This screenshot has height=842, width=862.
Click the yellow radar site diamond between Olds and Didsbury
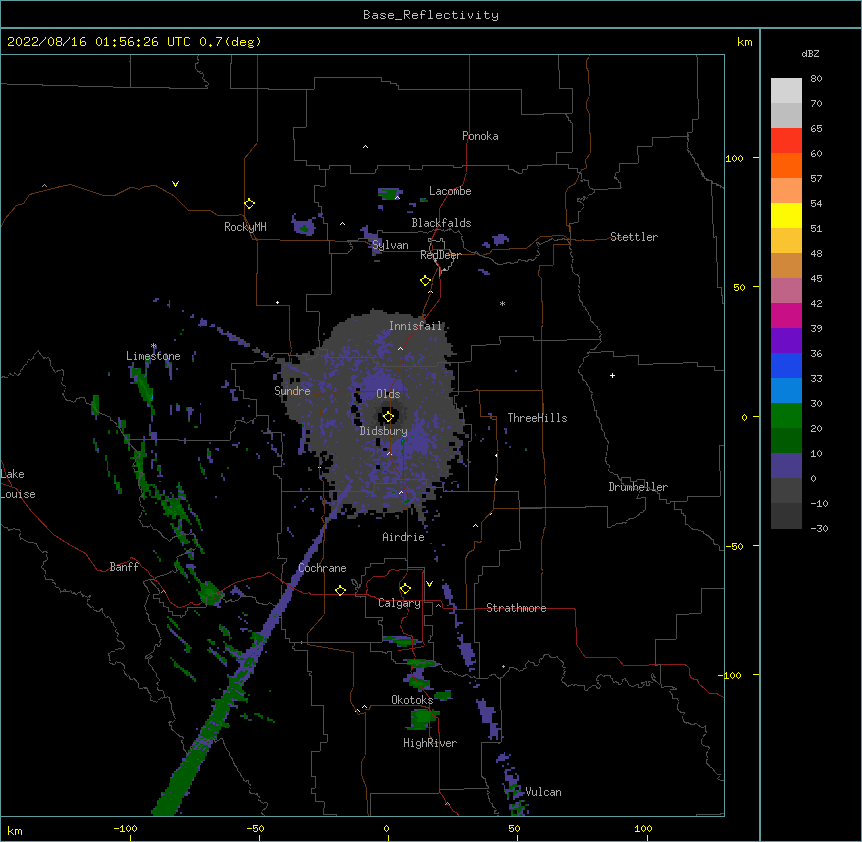click(389, 417)
